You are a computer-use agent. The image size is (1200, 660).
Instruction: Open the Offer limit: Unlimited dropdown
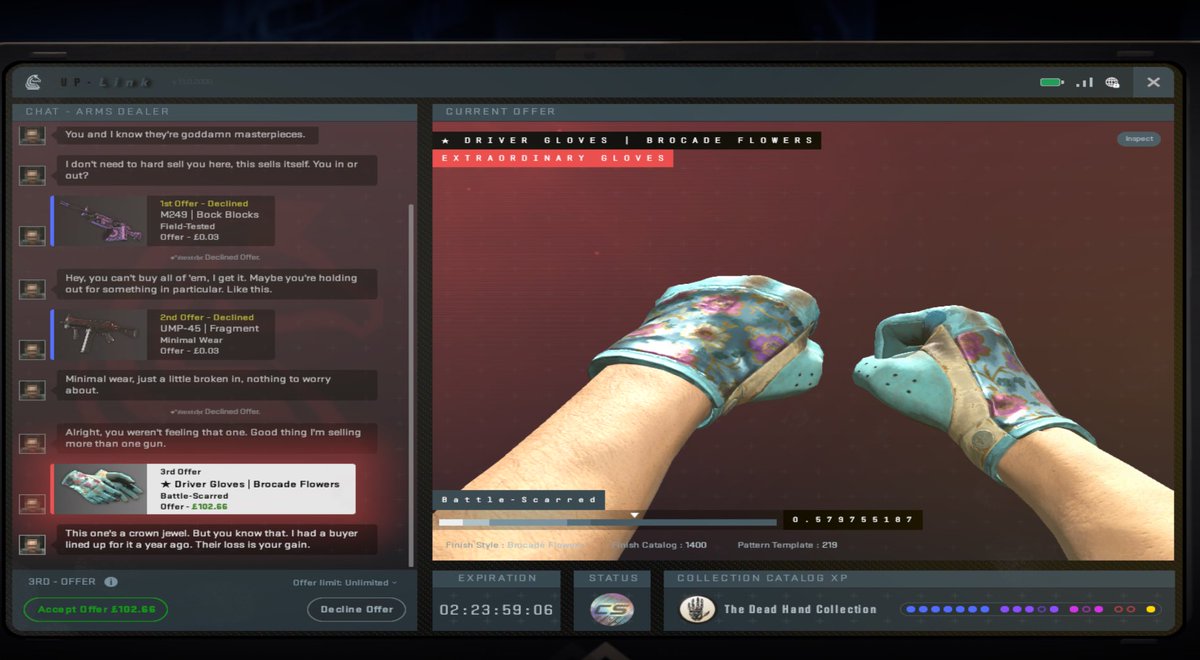point(345,582)
